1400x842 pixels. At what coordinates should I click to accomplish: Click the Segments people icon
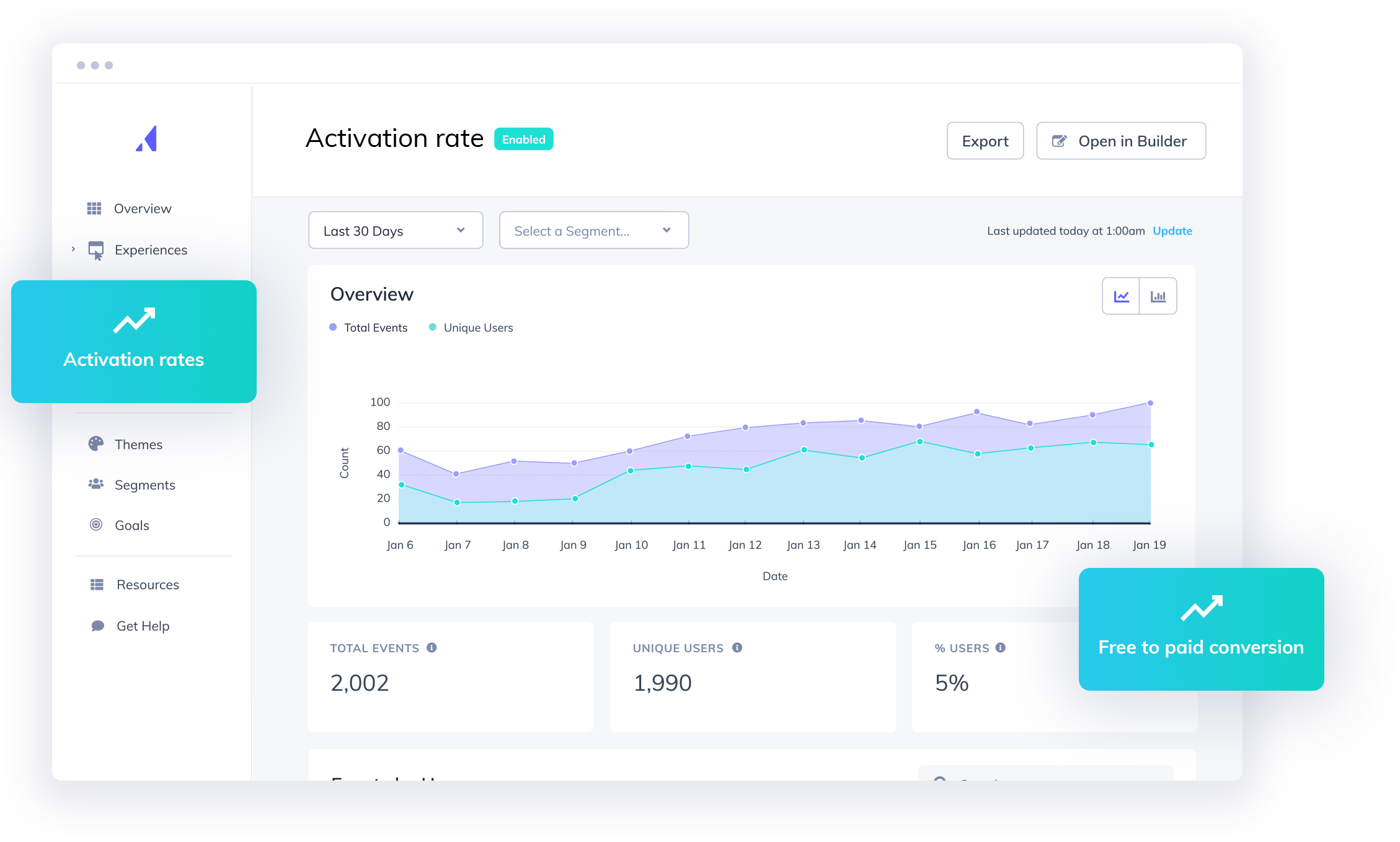96,484
